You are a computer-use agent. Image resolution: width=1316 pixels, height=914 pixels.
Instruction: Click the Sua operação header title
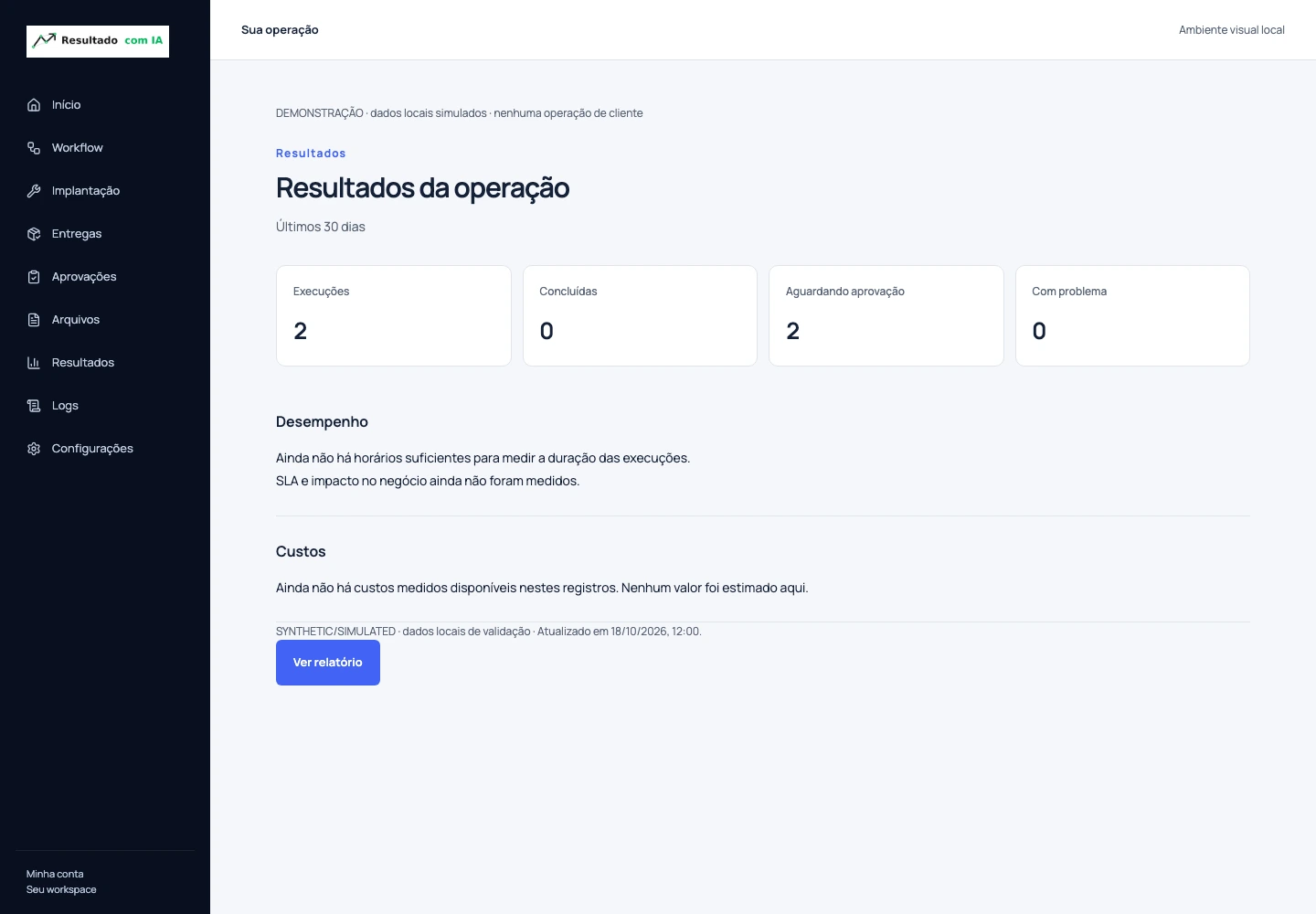pyautogui.click(x=280, y=30)
